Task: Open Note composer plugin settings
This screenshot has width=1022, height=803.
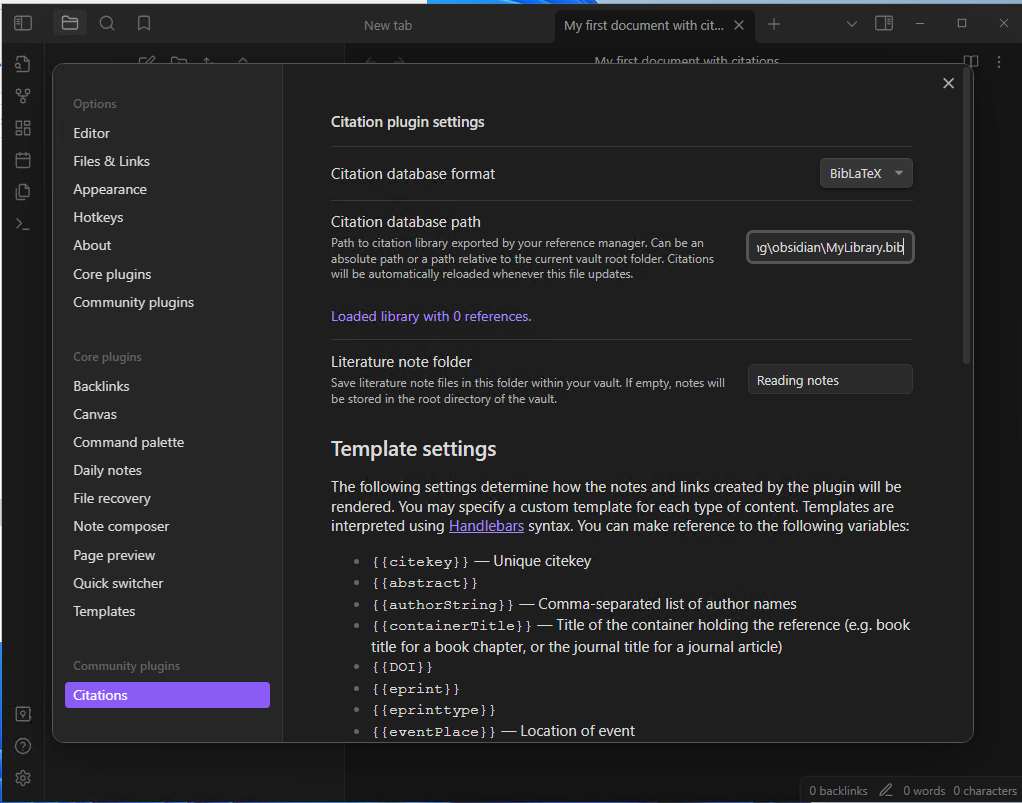Action: (x=121, y=526)
